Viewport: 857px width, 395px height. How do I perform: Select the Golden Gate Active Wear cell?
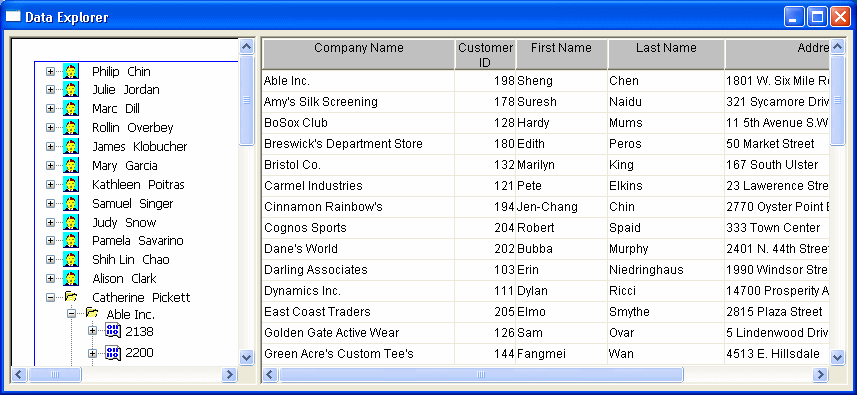pos(359,333)
